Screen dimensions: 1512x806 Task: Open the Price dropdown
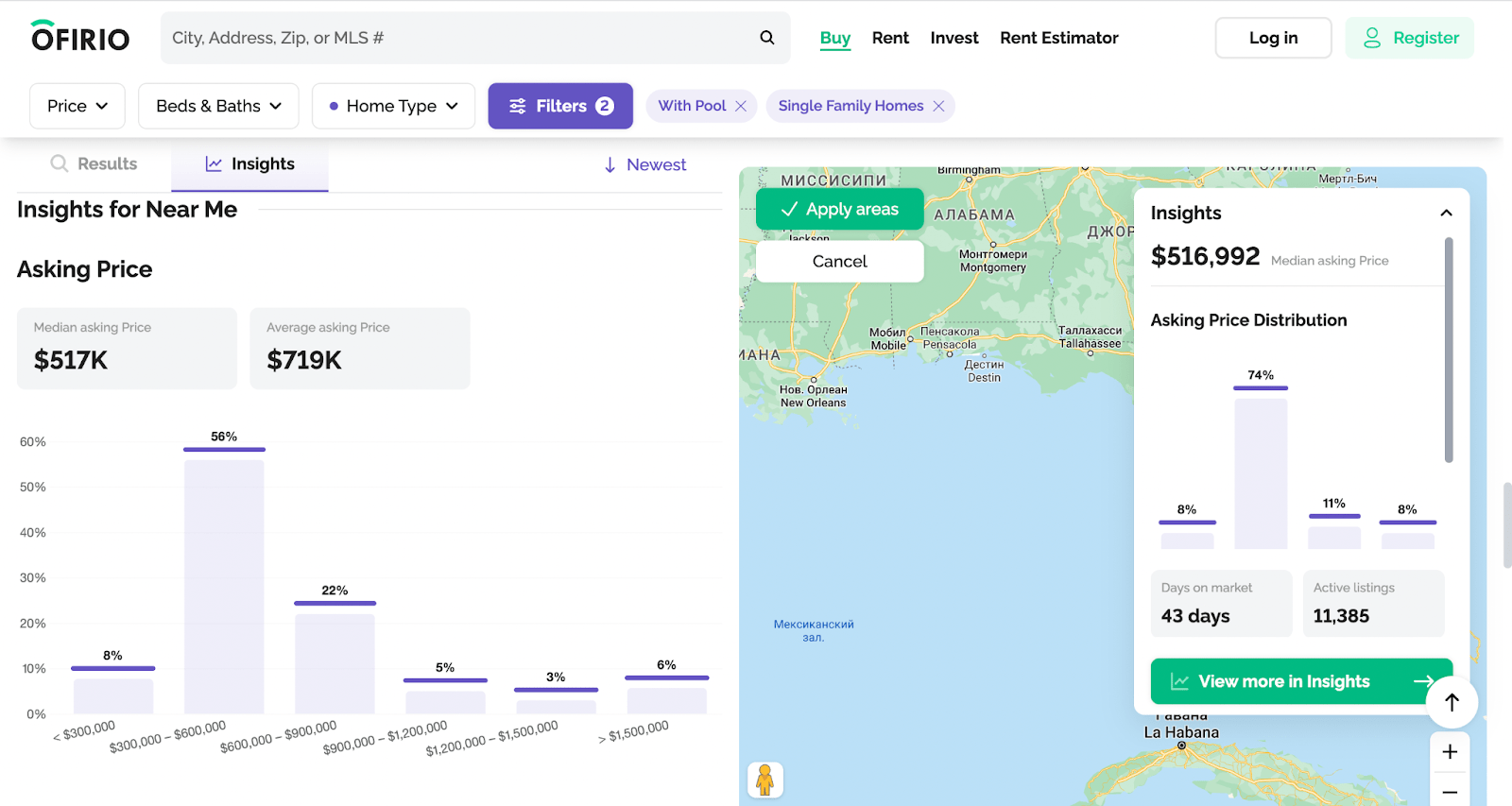77,106
